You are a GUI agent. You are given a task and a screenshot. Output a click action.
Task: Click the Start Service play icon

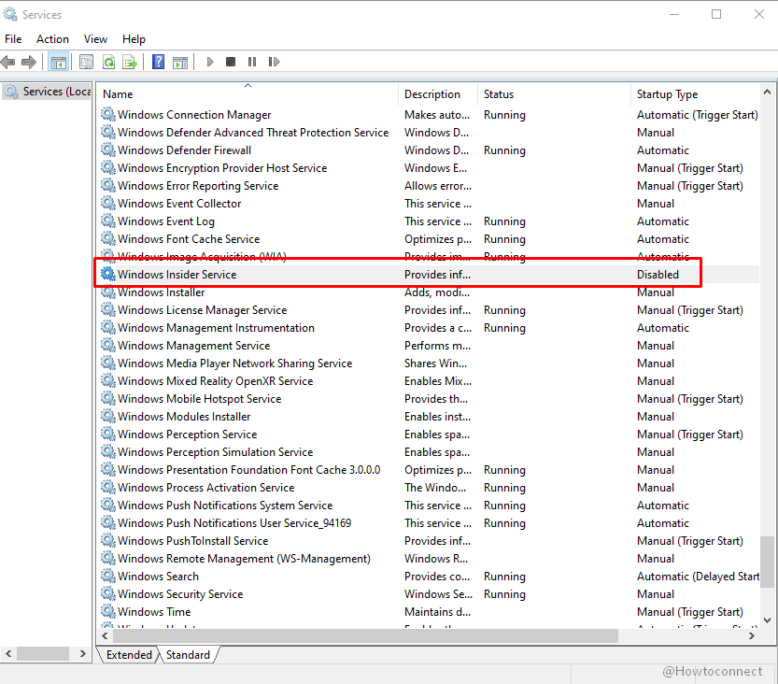pyautogui.click(x=210, y=62)
